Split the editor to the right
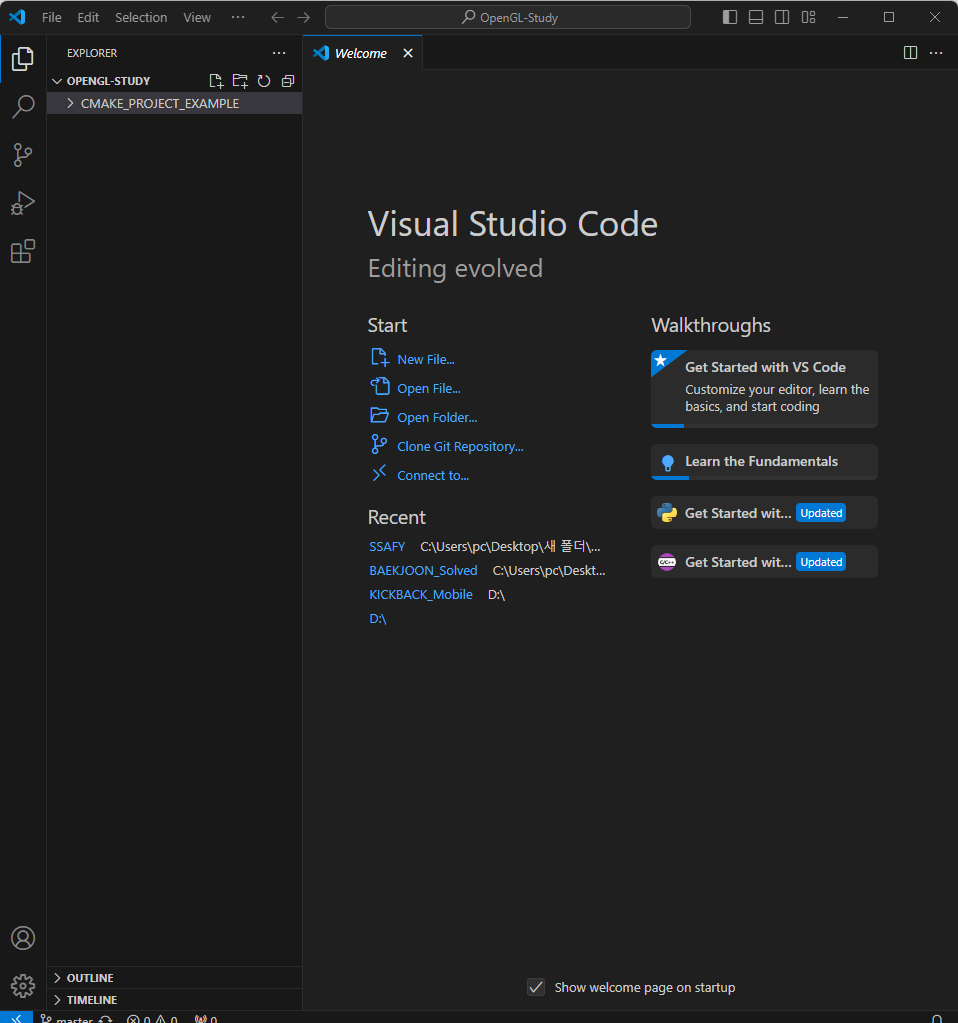Screen dimensions: 958x1023 pos(910,53)
